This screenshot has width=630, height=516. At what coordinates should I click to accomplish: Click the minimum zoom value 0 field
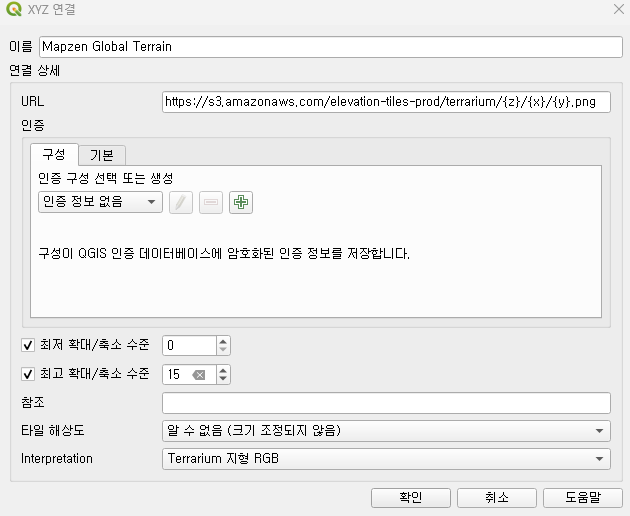(189, 346)
